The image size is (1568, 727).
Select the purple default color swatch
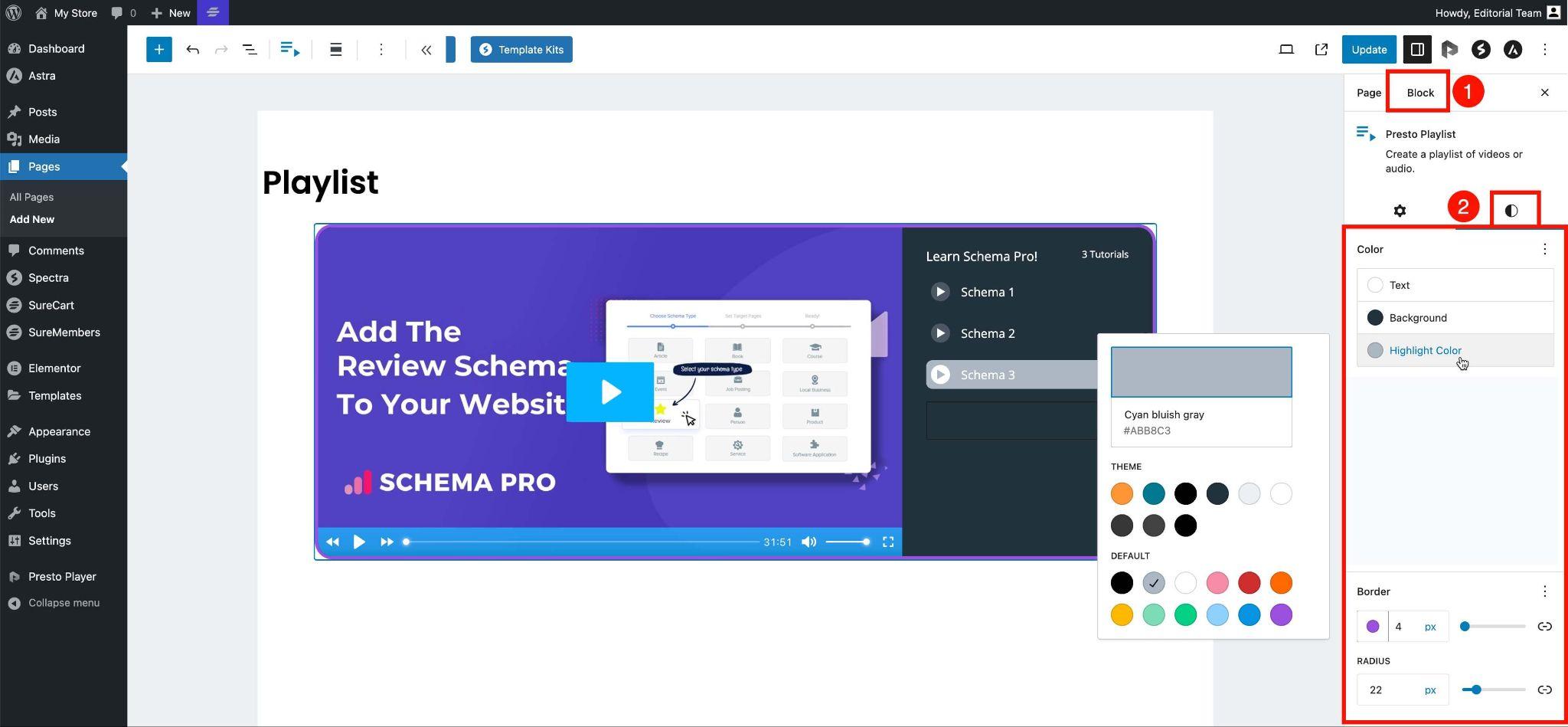click(x=1281, y=615)
